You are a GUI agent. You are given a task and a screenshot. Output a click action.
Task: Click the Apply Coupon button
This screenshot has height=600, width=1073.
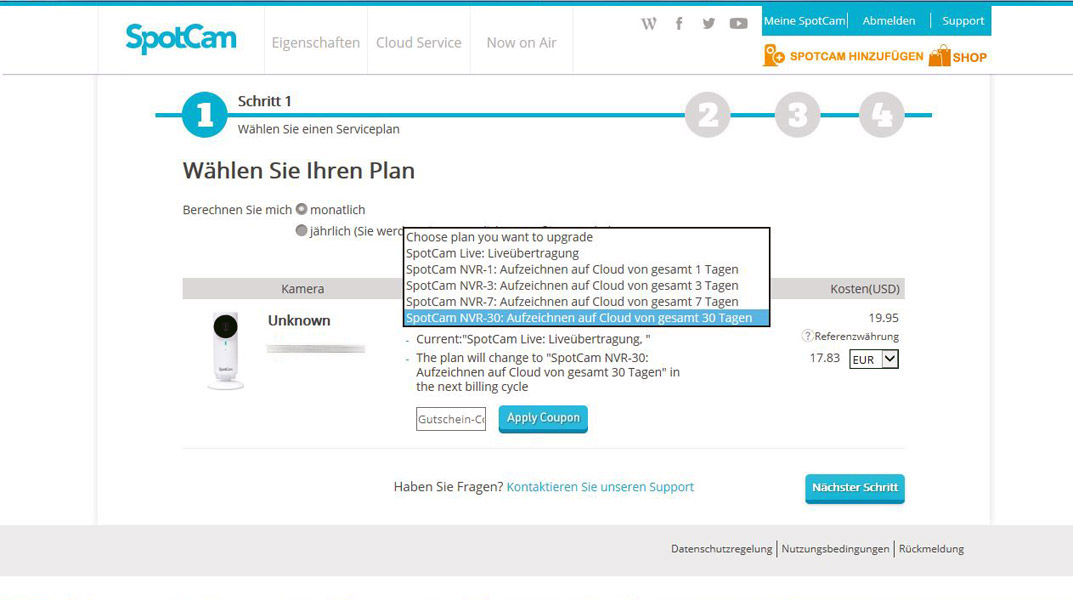(543, 419)
